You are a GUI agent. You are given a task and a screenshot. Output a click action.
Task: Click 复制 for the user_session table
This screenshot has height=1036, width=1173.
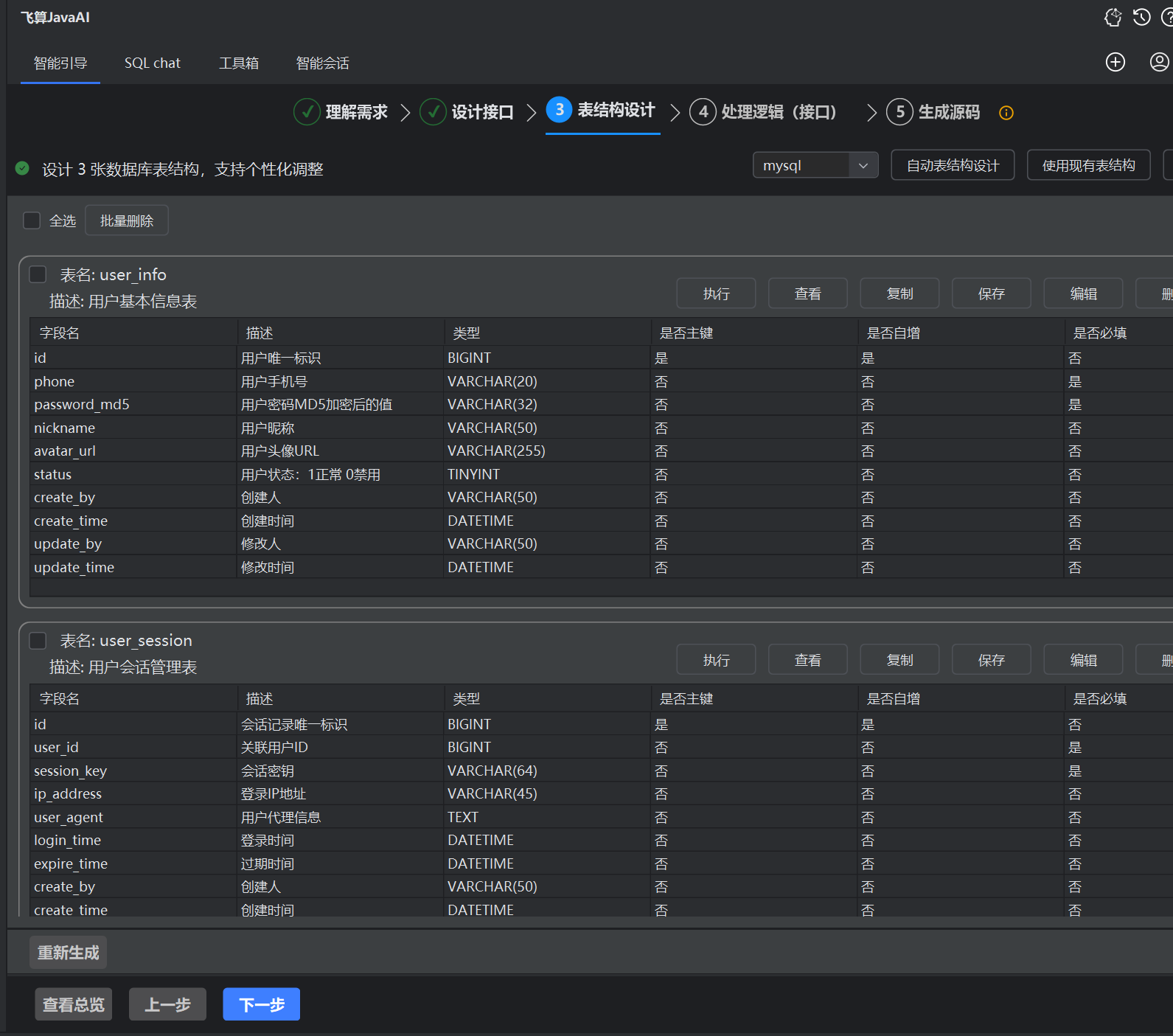point(899,660)
